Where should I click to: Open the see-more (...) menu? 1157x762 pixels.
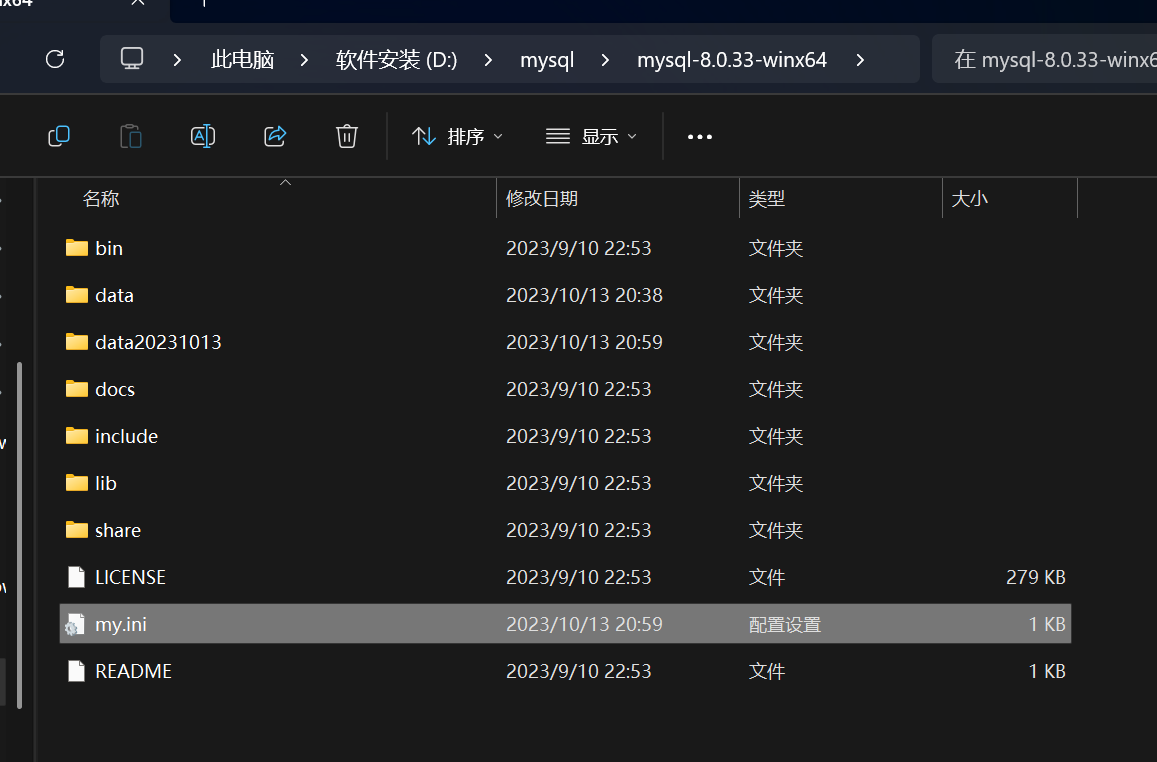pyautogui.click(x=699, y=137)
